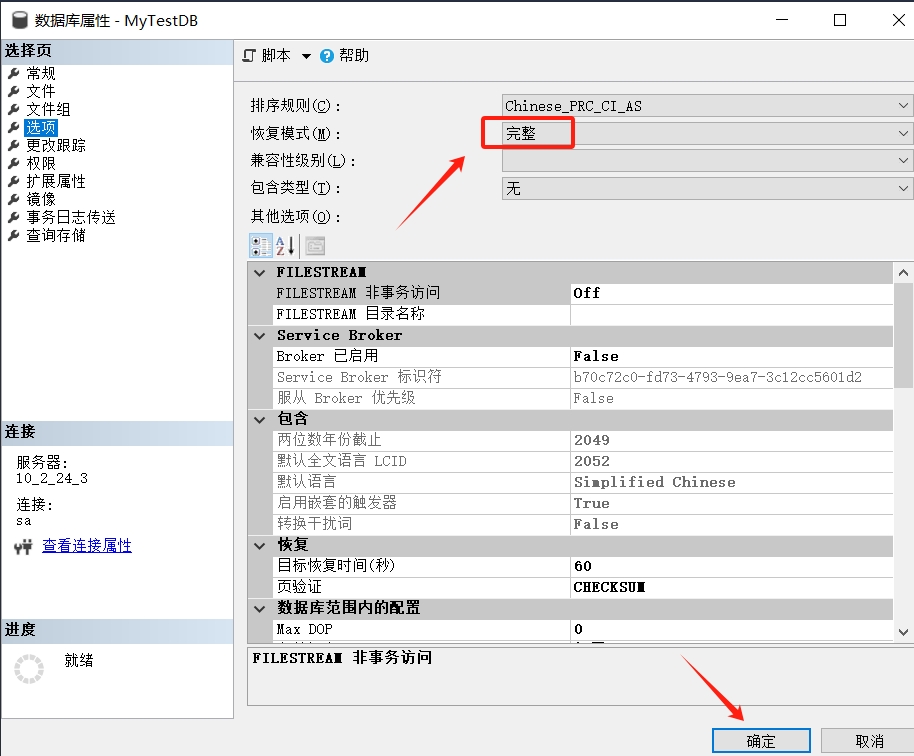
Task: Open script dropdown arrow next to 脚本
Action: 306,56
